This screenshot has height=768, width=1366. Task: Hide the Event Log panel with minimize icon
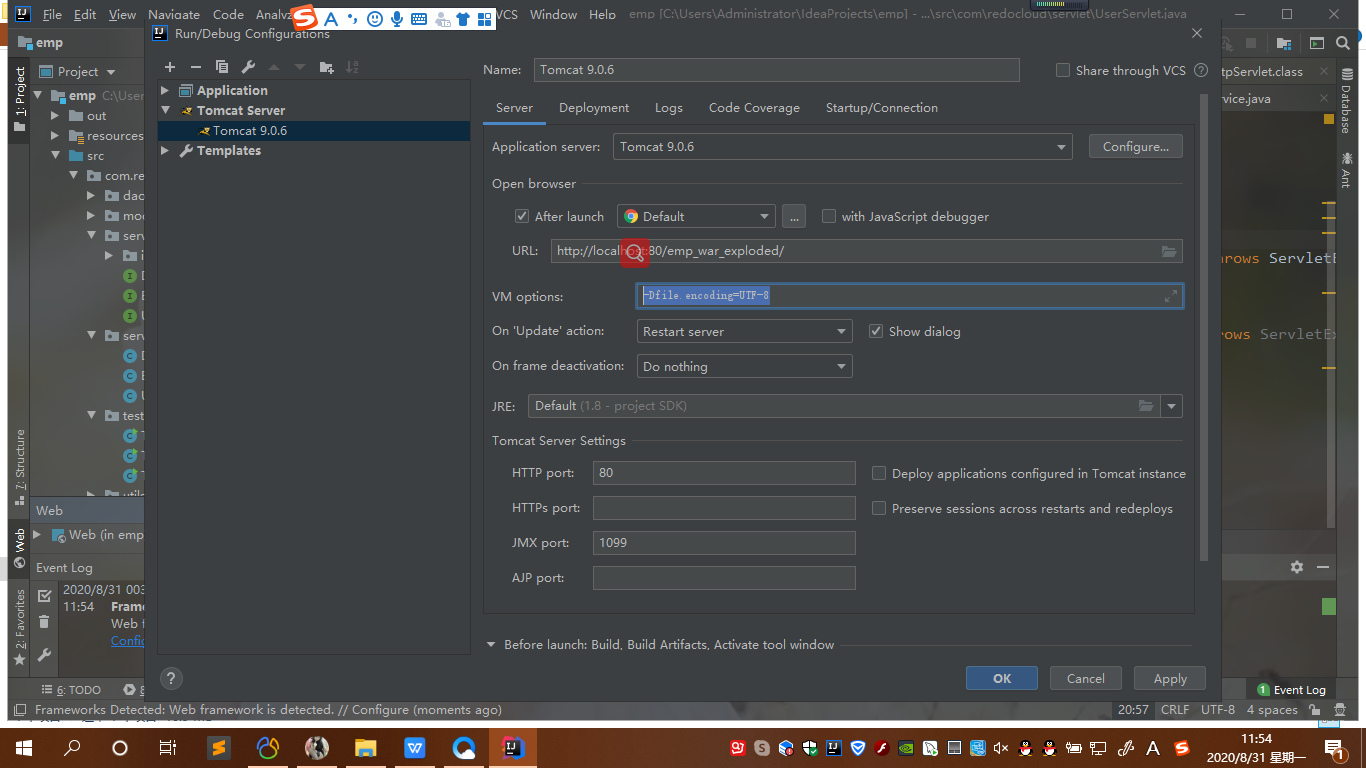pos(1323,567)
